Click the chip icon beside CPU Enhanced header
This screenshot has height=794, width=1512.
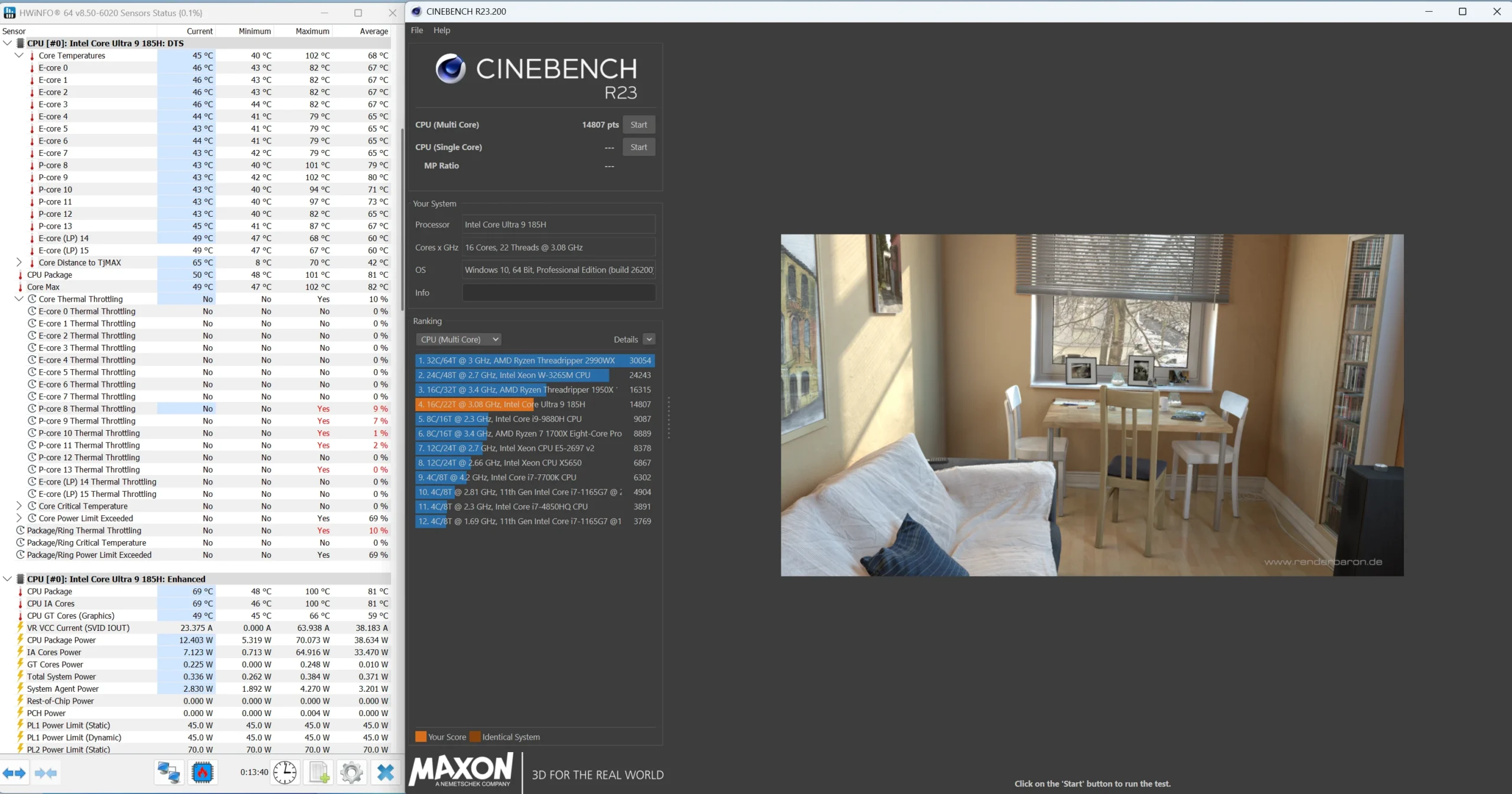point(20,579)
